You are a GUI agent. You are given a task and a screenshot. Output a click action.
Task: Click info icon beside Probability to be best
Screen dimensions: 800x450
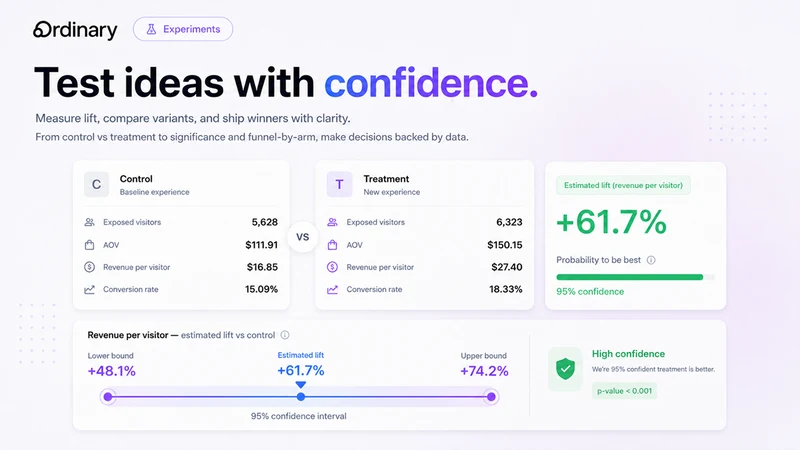[x=651, y=260]
